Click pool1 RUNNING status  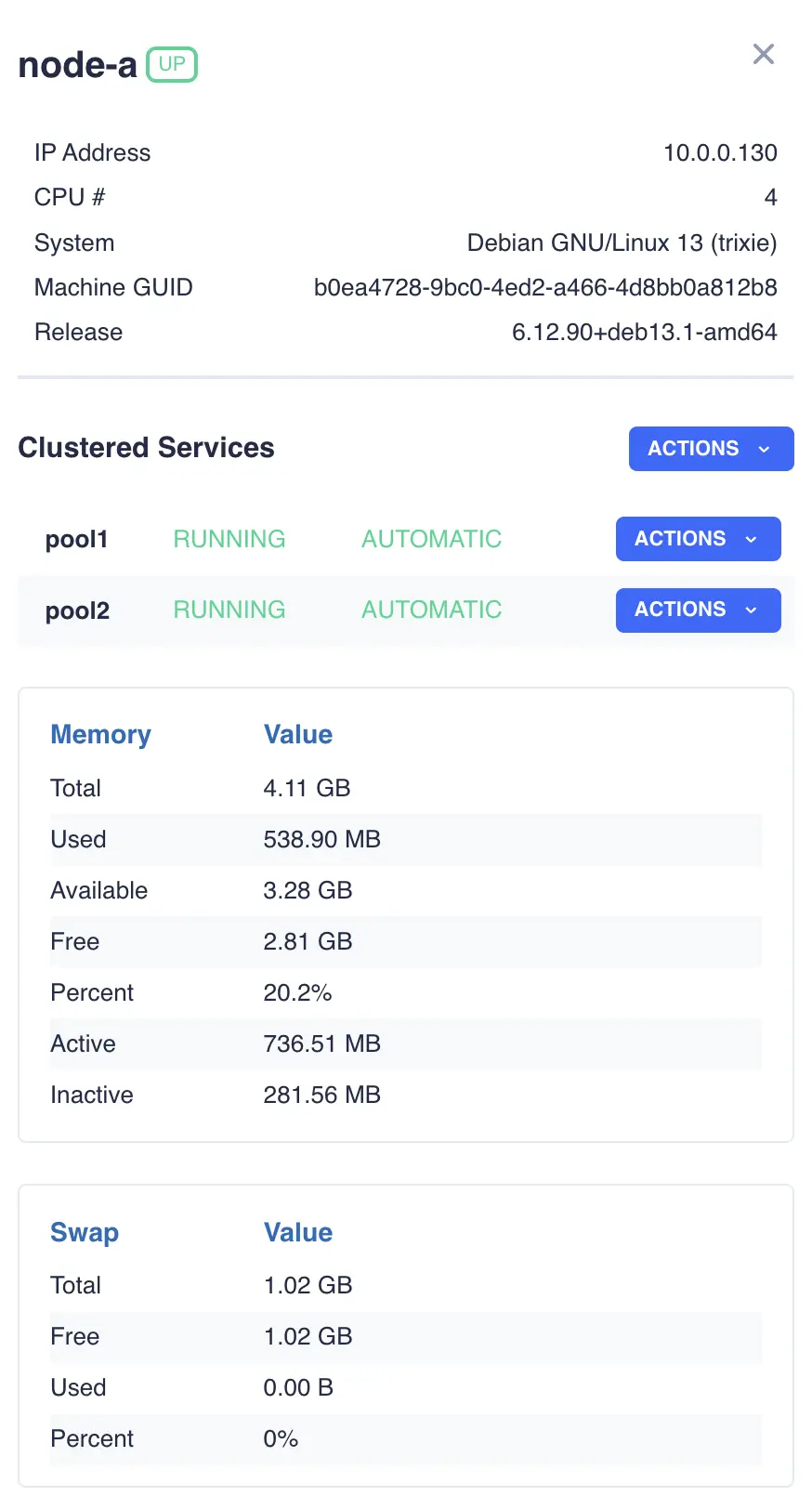229,539
